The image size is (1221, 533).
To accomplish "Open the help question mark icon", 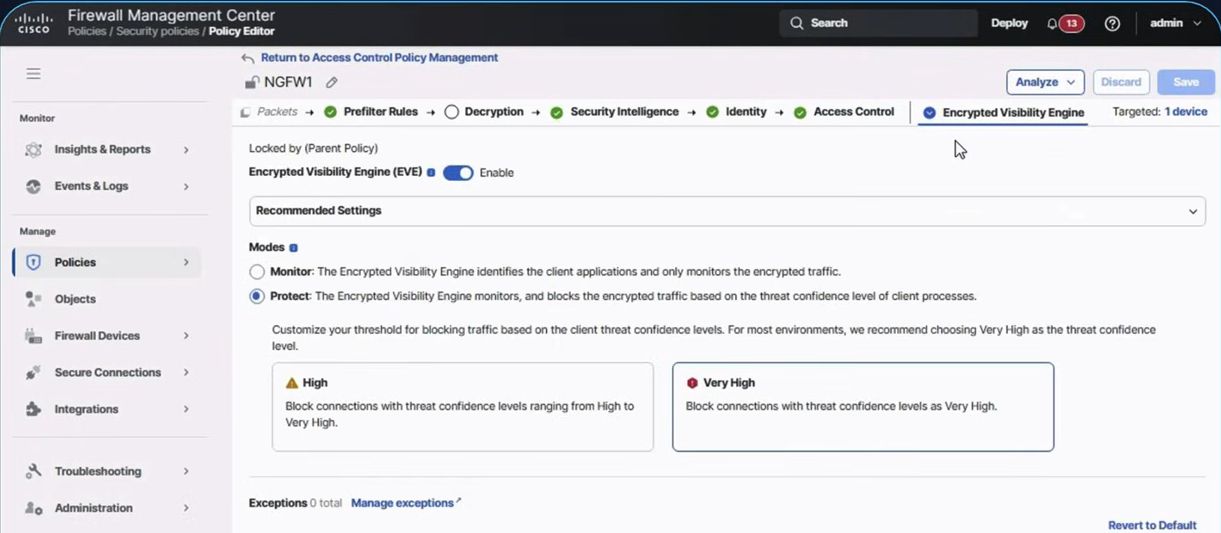I will 1112,24.
